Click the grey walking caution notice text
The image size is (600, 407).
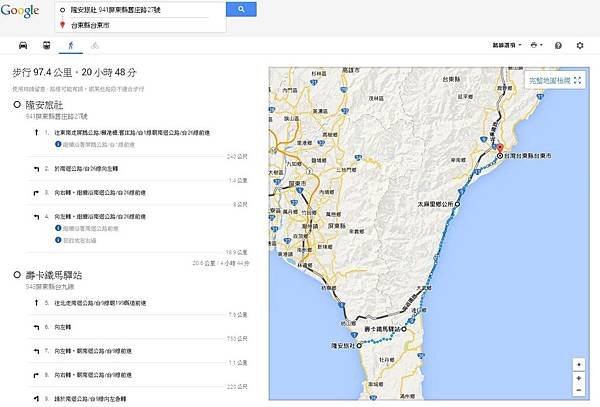pos(78,89)
